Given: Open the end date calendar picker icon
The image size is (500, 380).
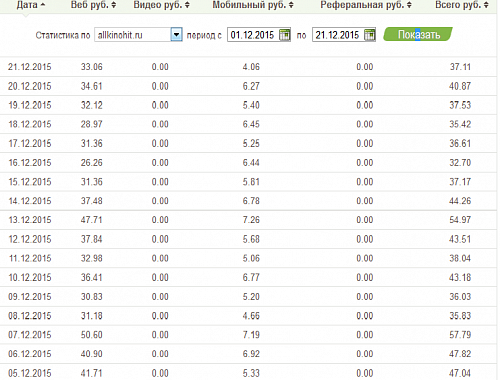Looking at the screenshot, I should [x=370, y=35].
